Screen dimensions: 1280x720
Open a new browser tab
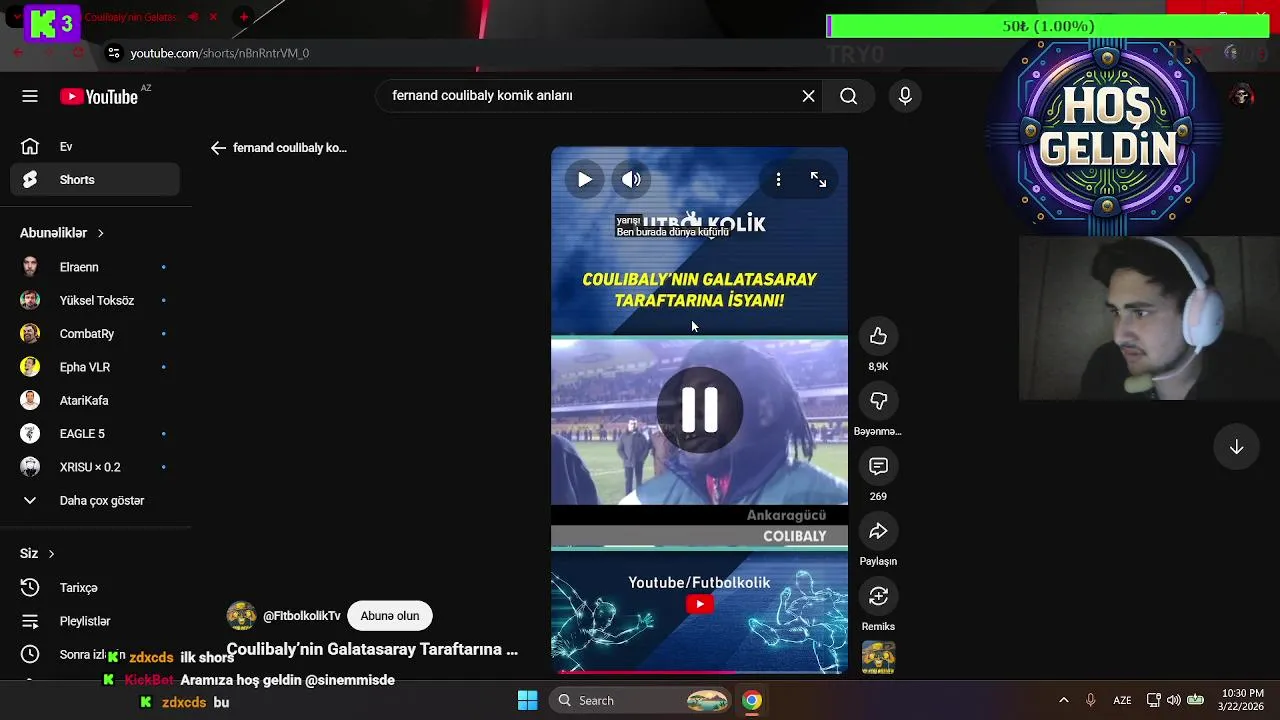(243, 17)
